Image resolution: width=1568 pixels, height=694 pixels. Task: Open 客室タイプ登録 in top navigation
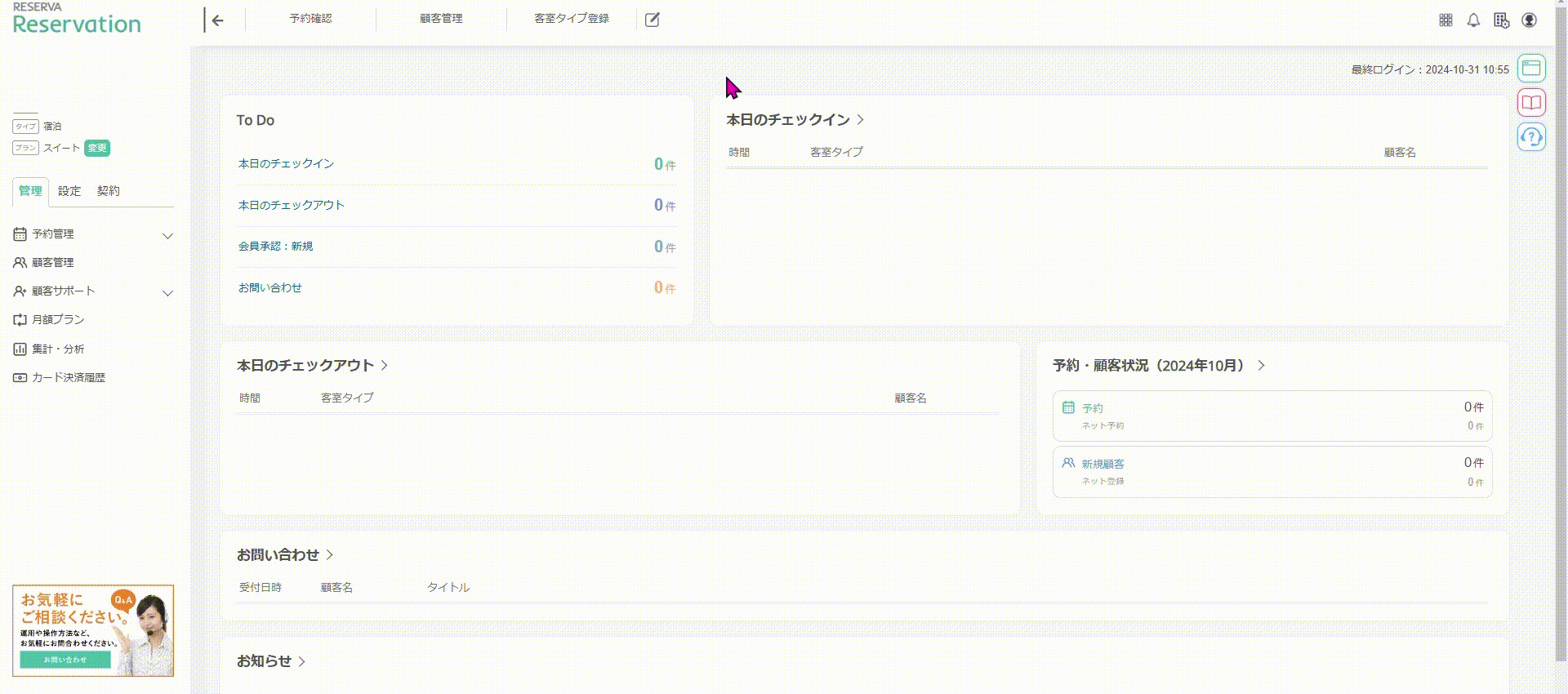[572, 19]
